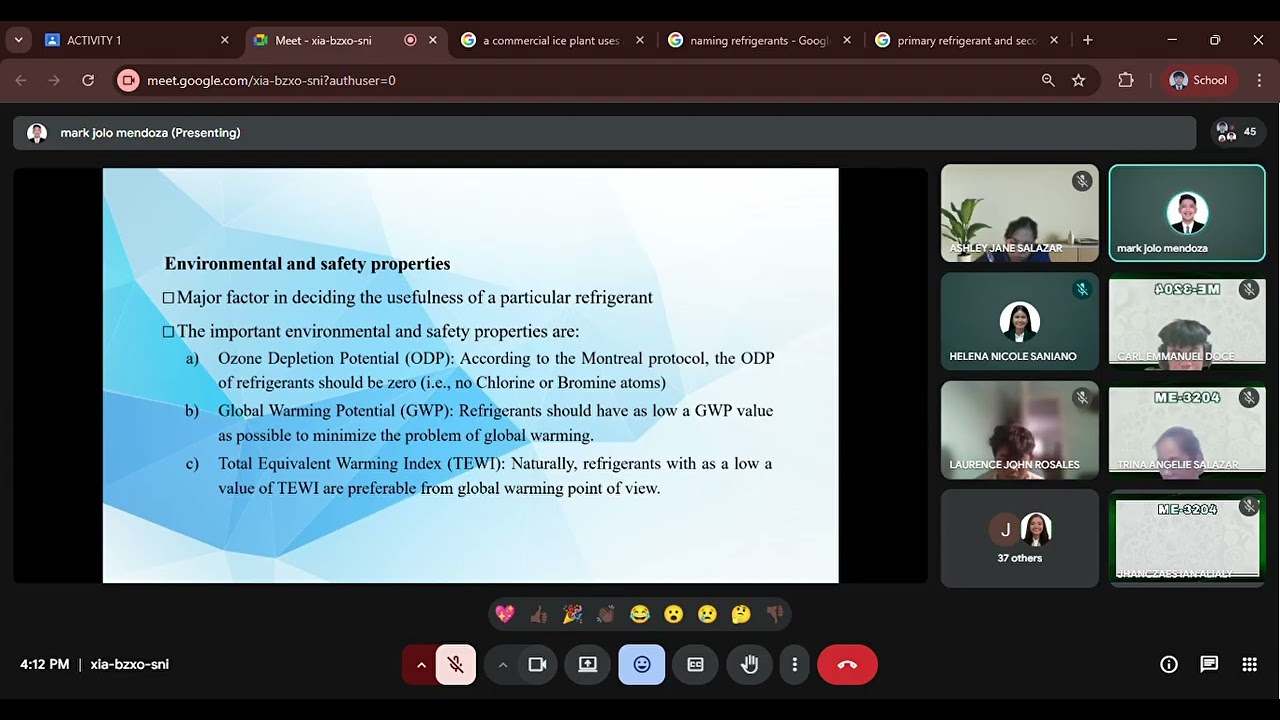Close the naming refrigerants tab
Screen dimensions: 1280x720
pos(847,41)
